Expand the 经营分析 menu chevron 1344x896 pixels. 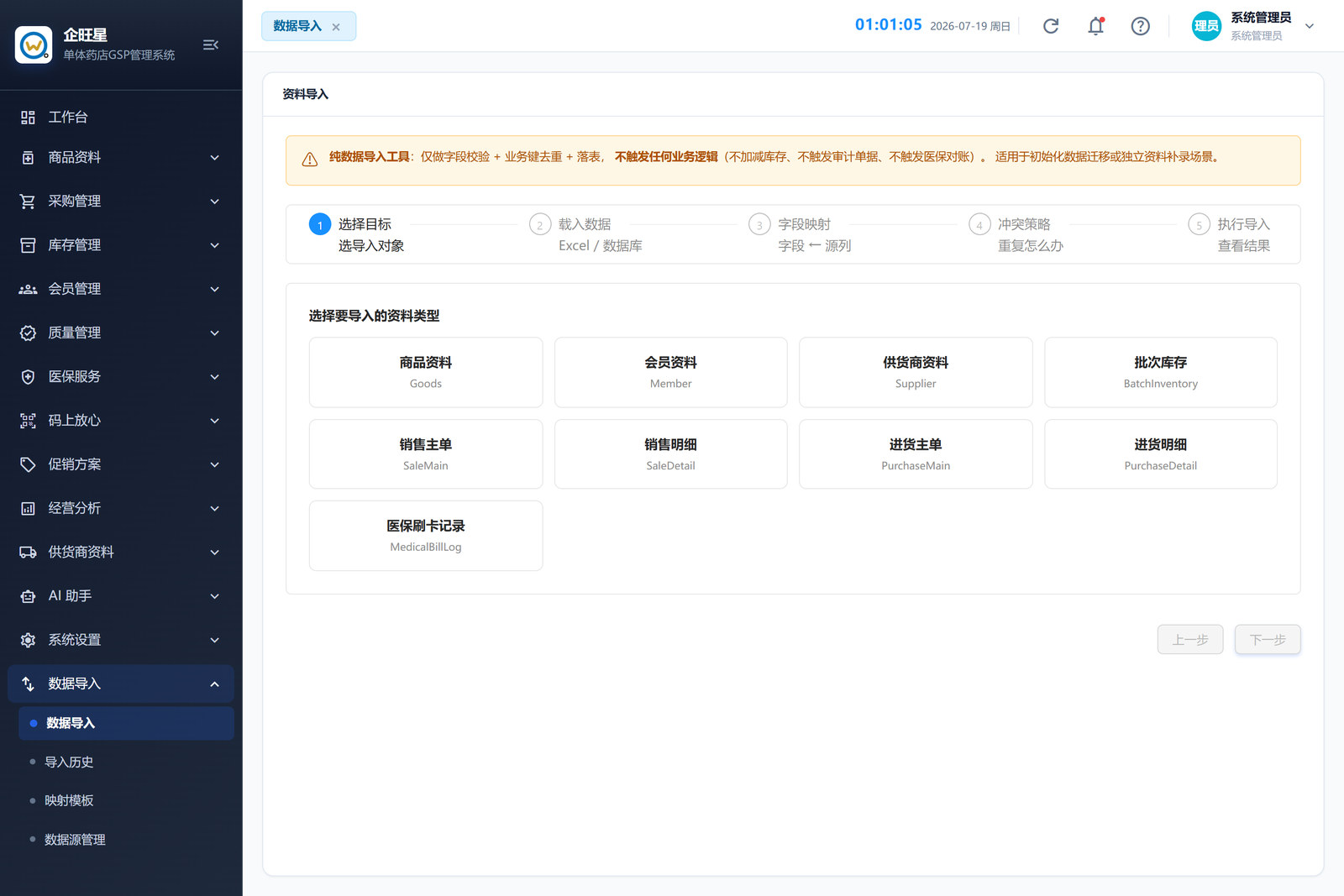(215, 508)
